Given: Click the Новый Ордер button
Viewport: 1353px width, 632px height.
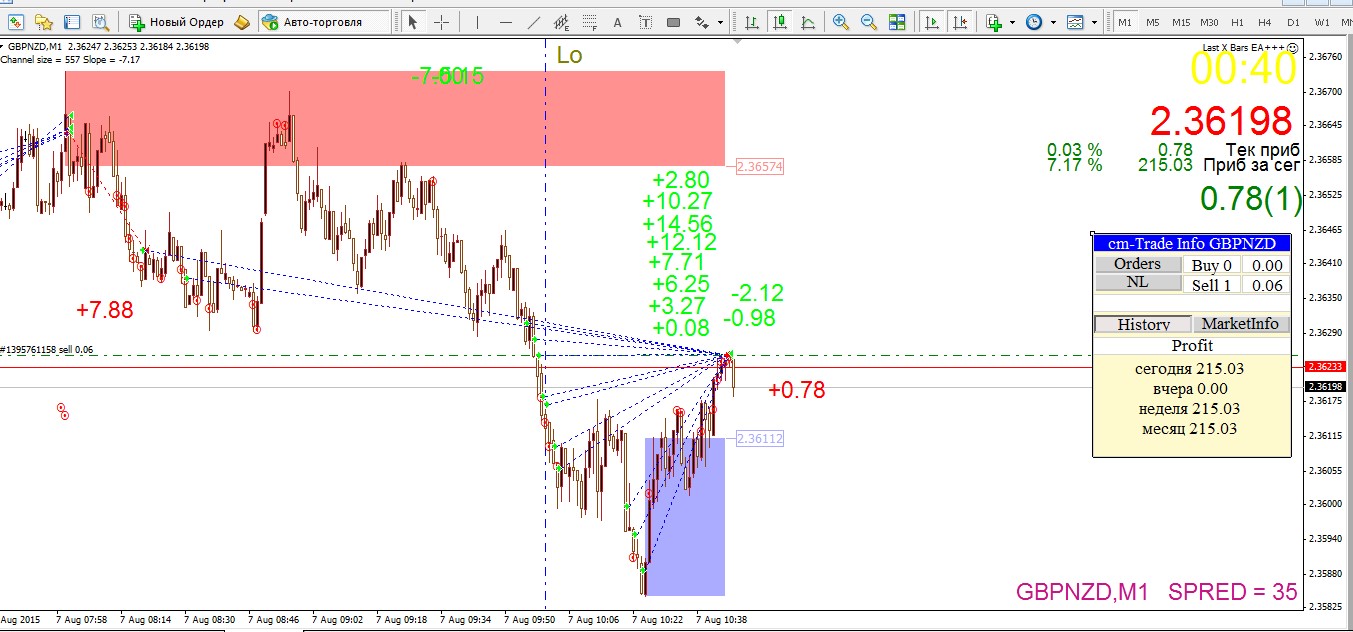Looking at the screenshot, I should [x=176, y=21].
